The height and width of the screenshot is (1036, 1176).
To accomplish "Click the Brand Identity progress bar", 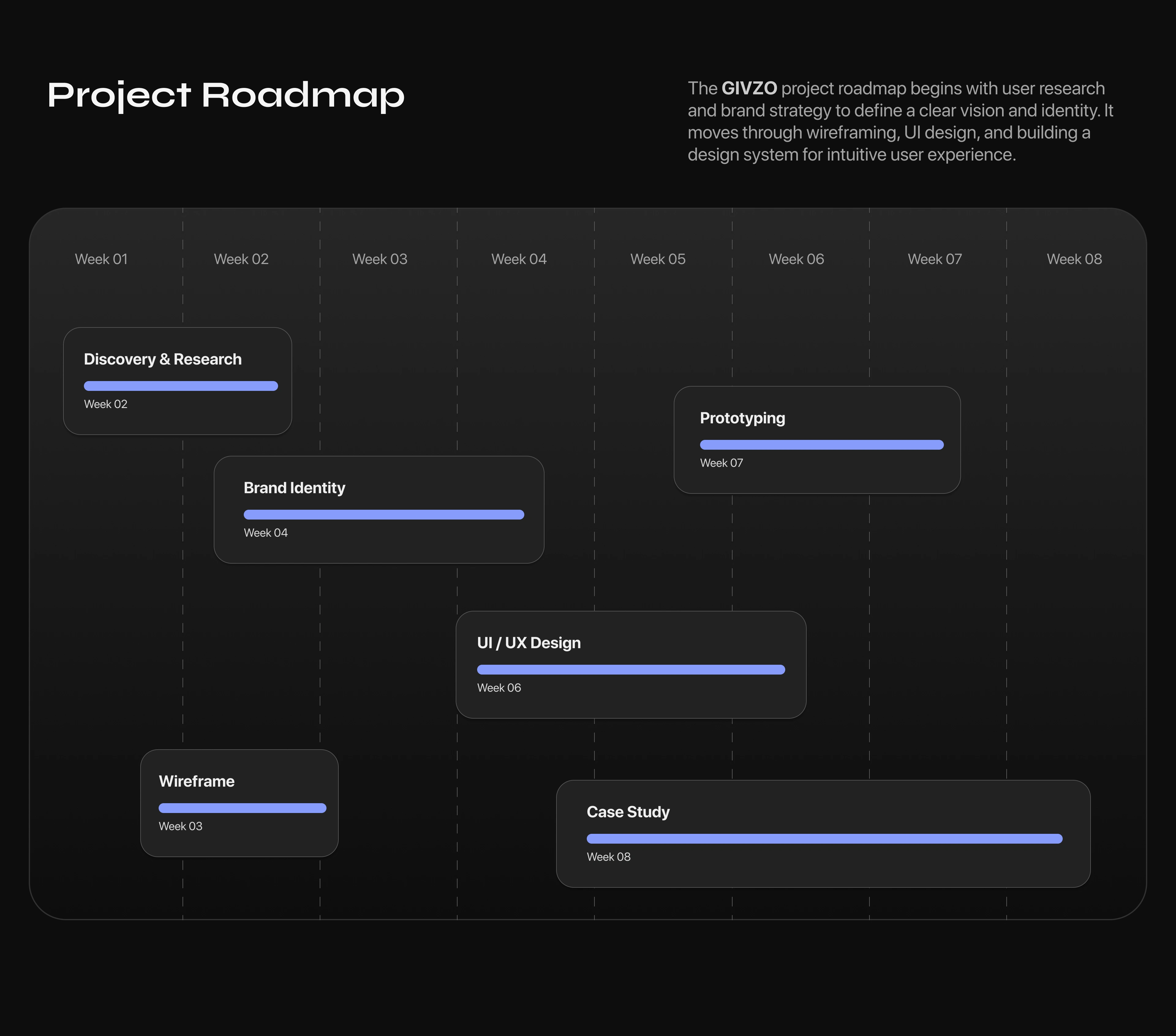I will [384, 515].
